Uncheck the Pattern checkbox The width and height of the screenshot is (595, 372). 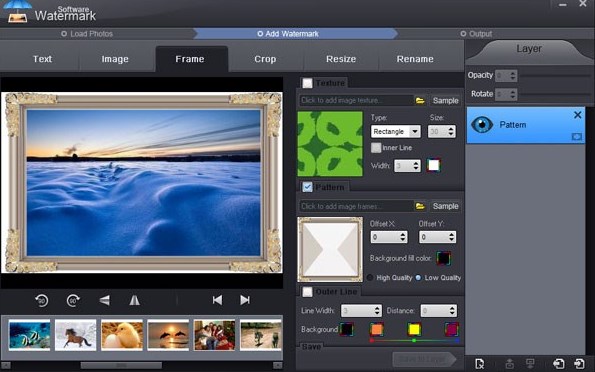coord(308,187)
